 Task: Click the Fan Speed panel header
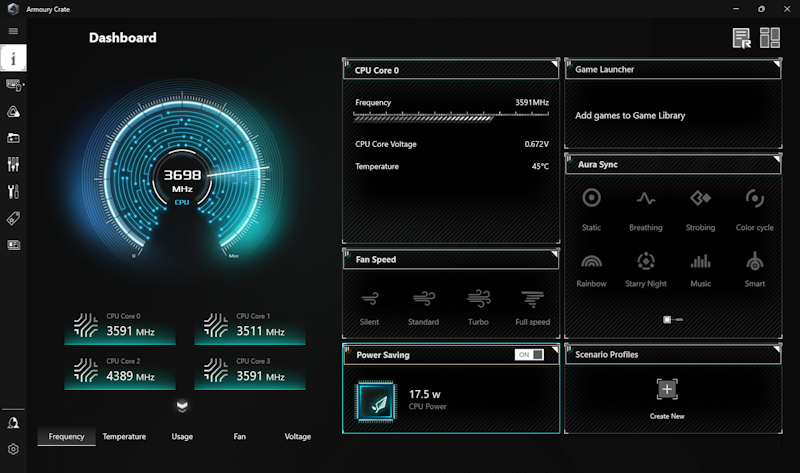coord(451,259)
